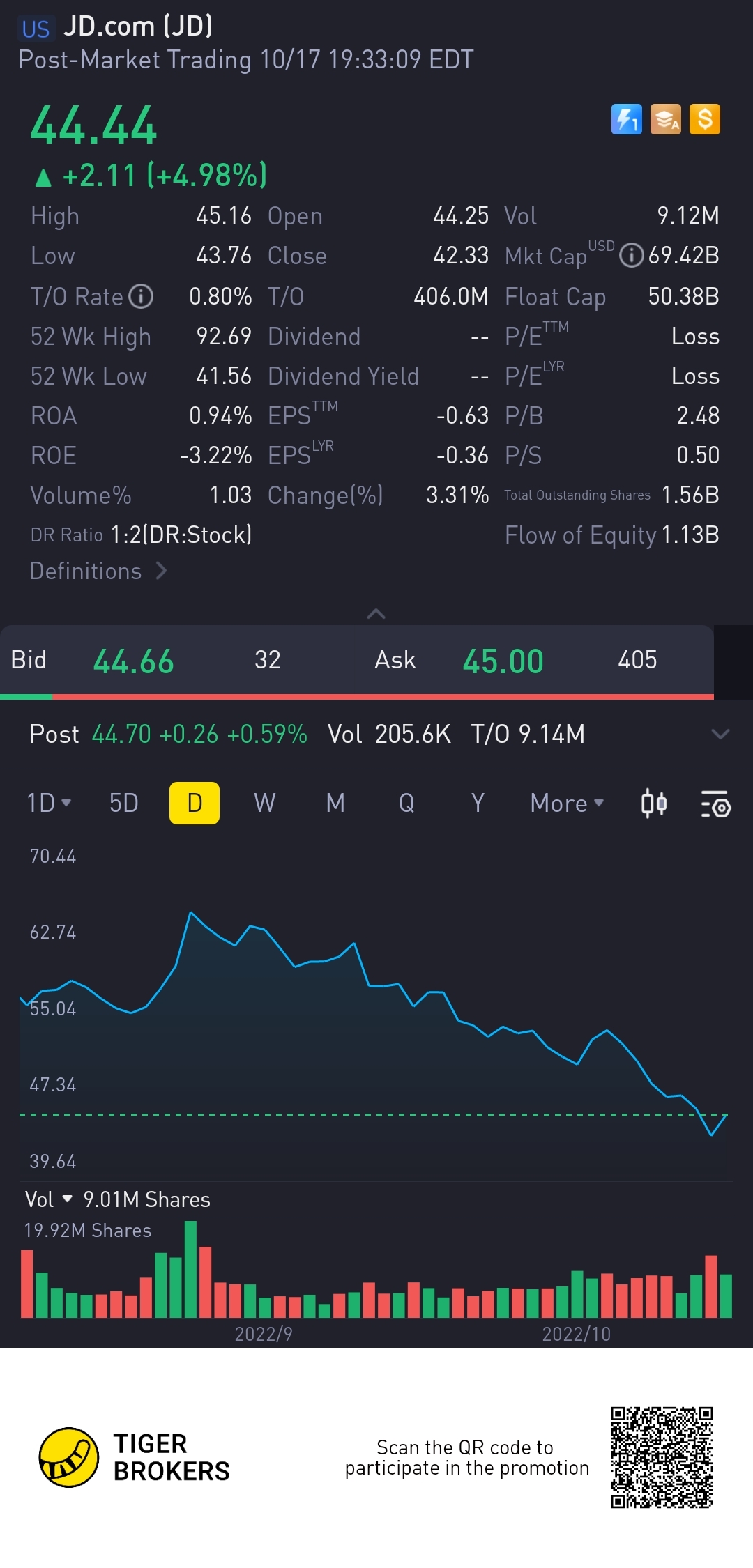
Task: Tap the blue lightning bolt icon
Action: [x=626, y=119]
